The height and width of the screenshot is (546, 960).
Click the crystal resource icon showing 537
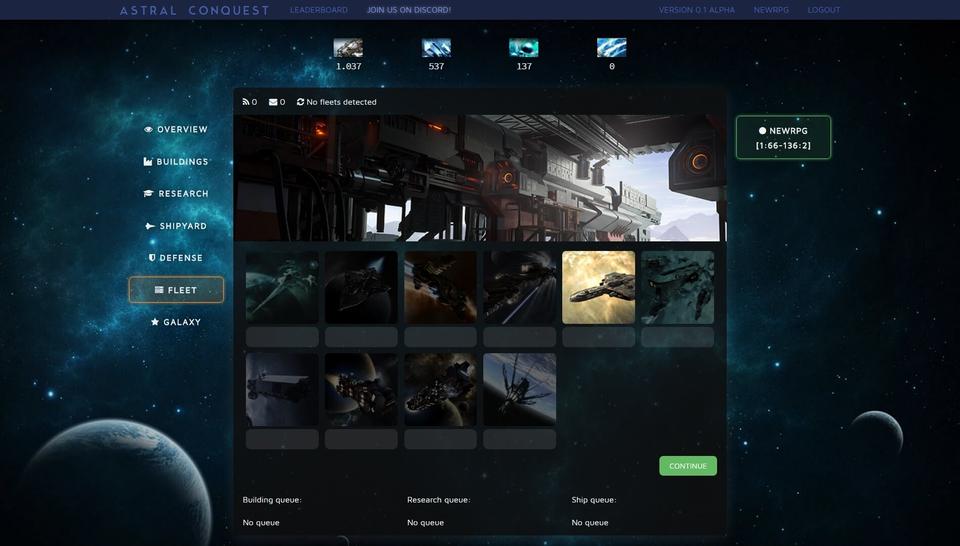(x=436, y=48)
